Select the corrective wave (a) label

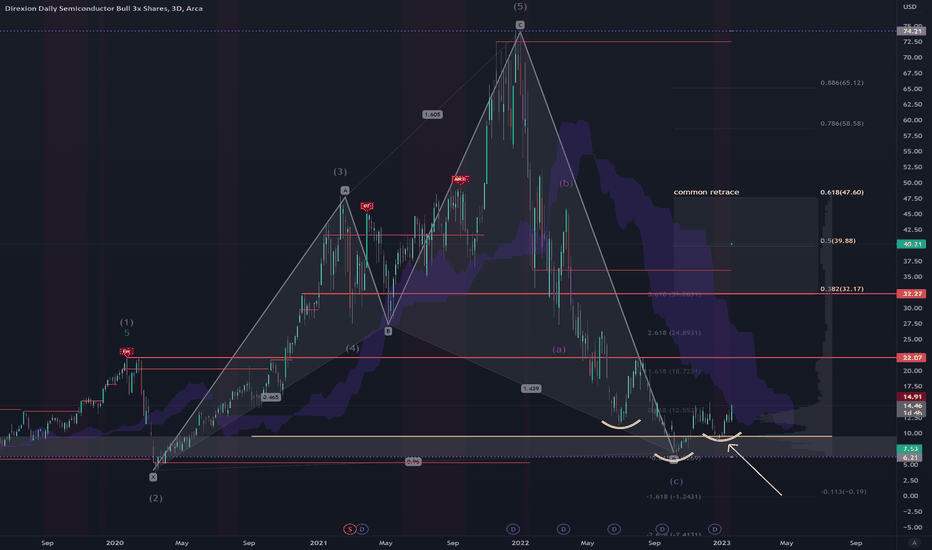point(559,350)
